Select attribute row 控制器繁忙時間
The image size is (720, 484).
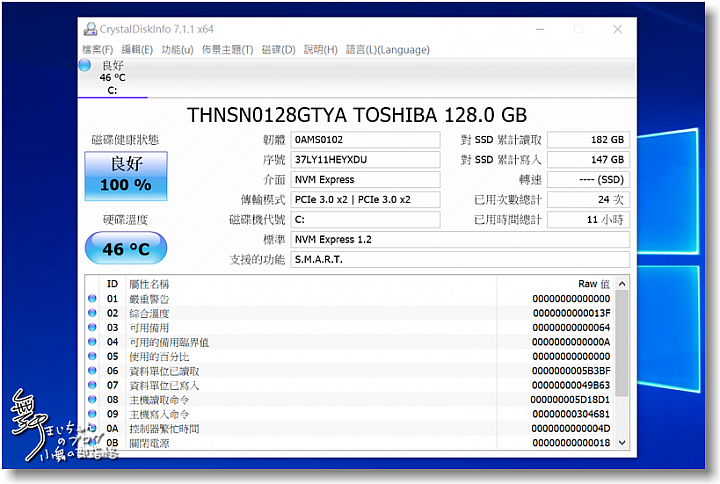tap(349, 428)
